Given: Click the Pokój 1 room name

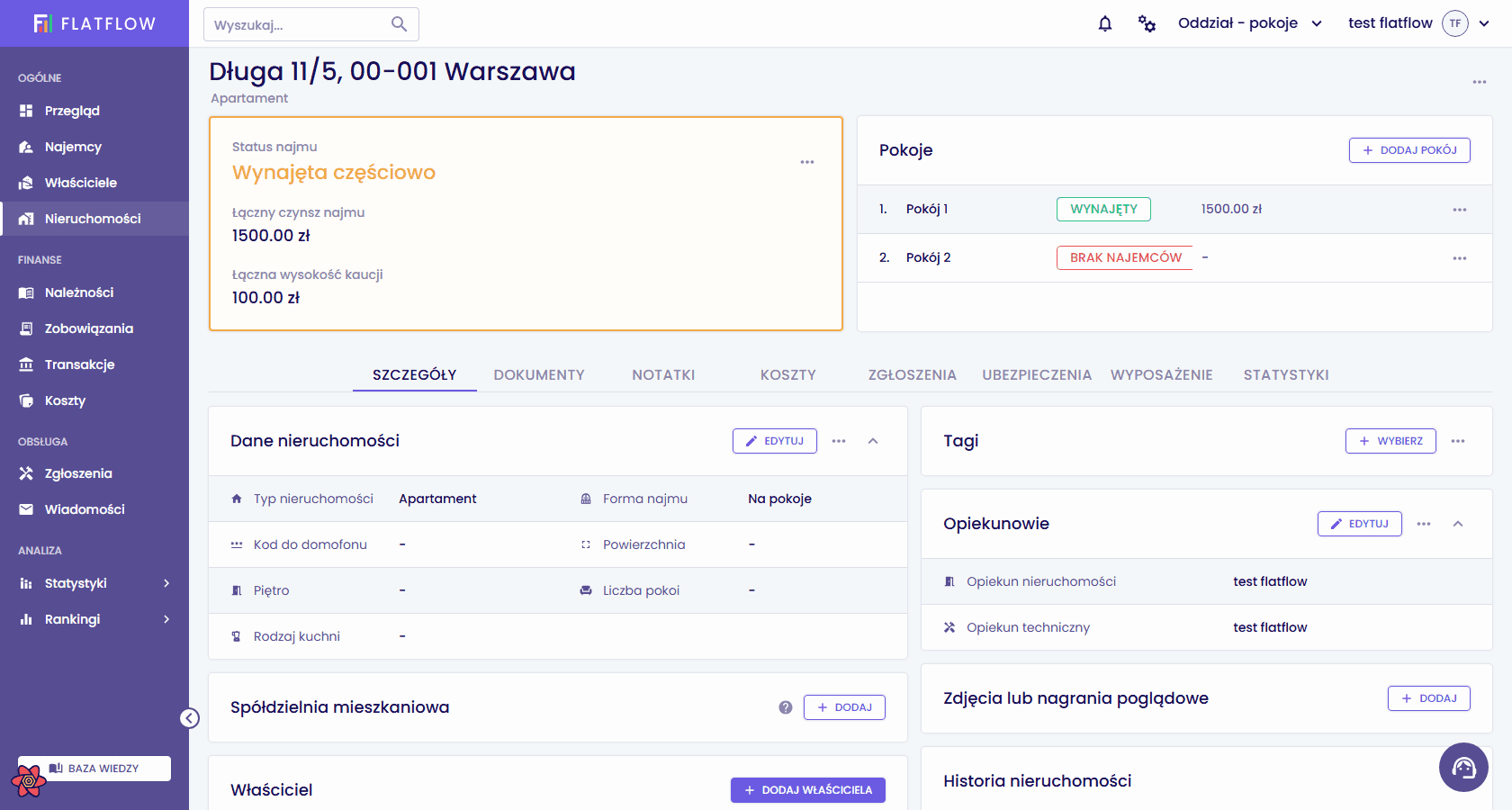Looking at the screenshot, I should (927, 209).
